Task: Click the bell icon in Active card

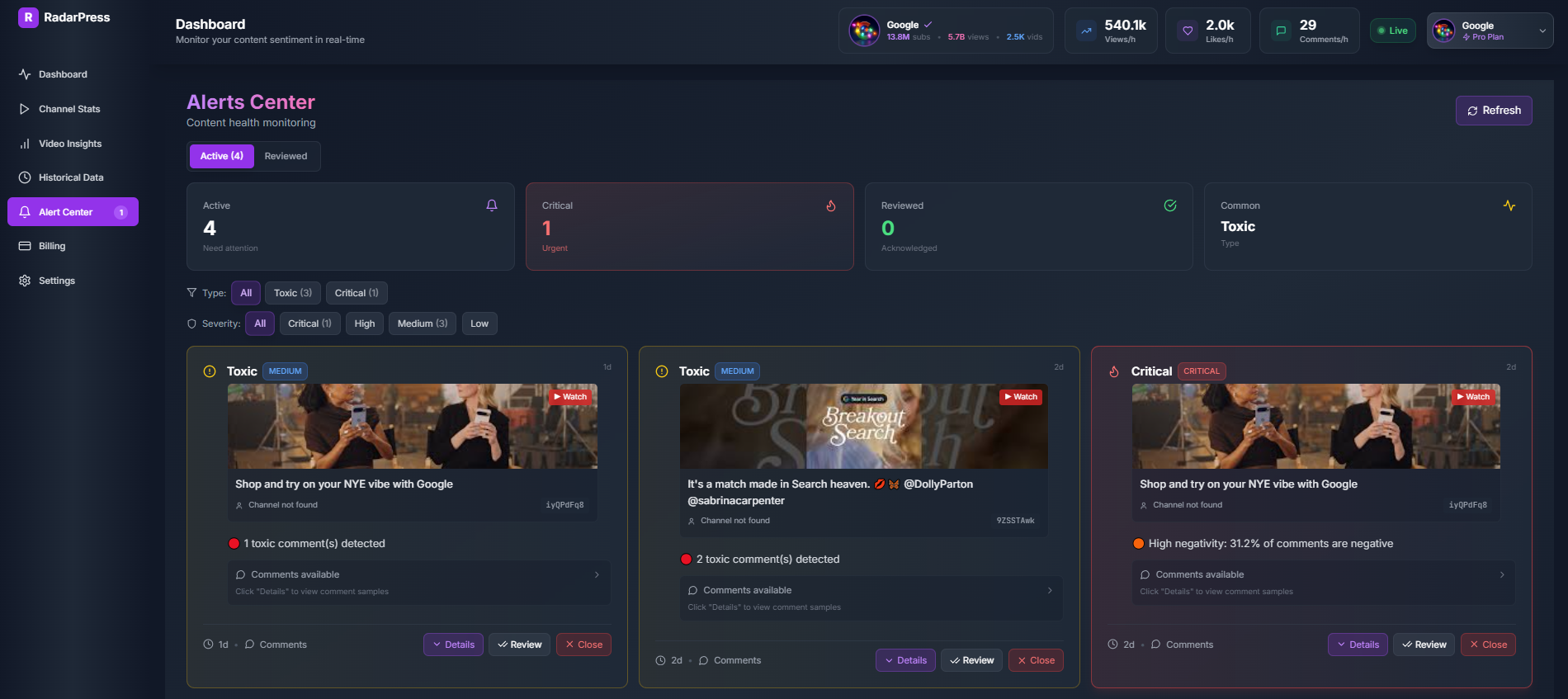Action: (x=492, y=205)
